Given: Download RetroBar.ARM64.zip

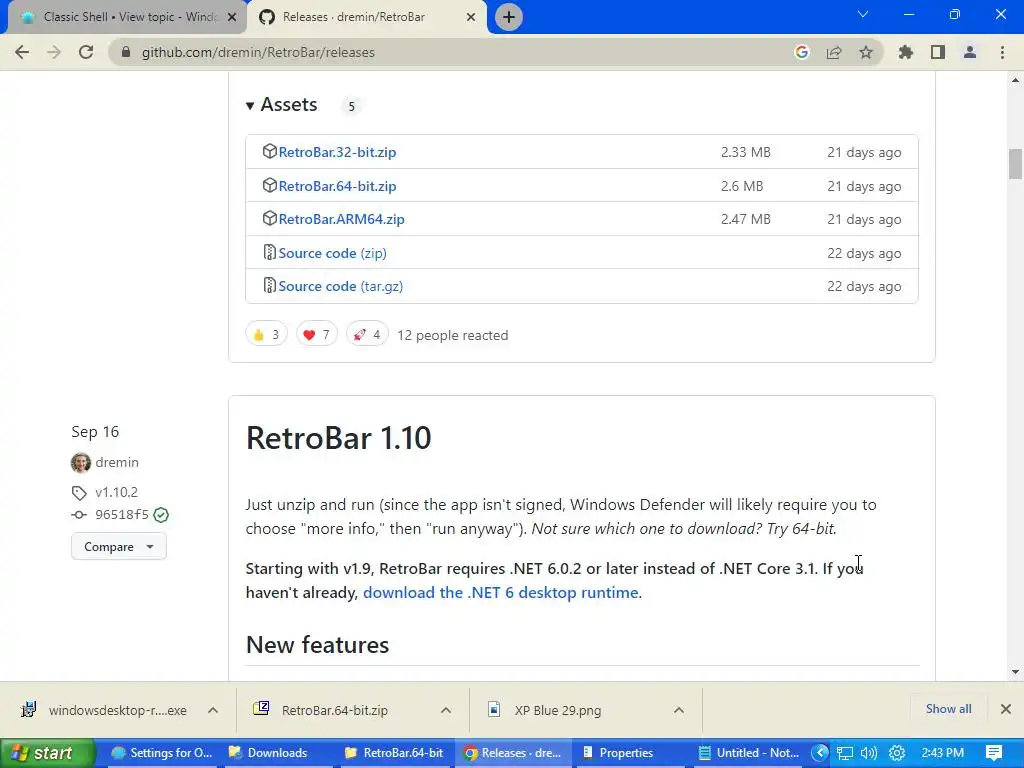Looking at the screenshot, I should click(x=342, y=219).
